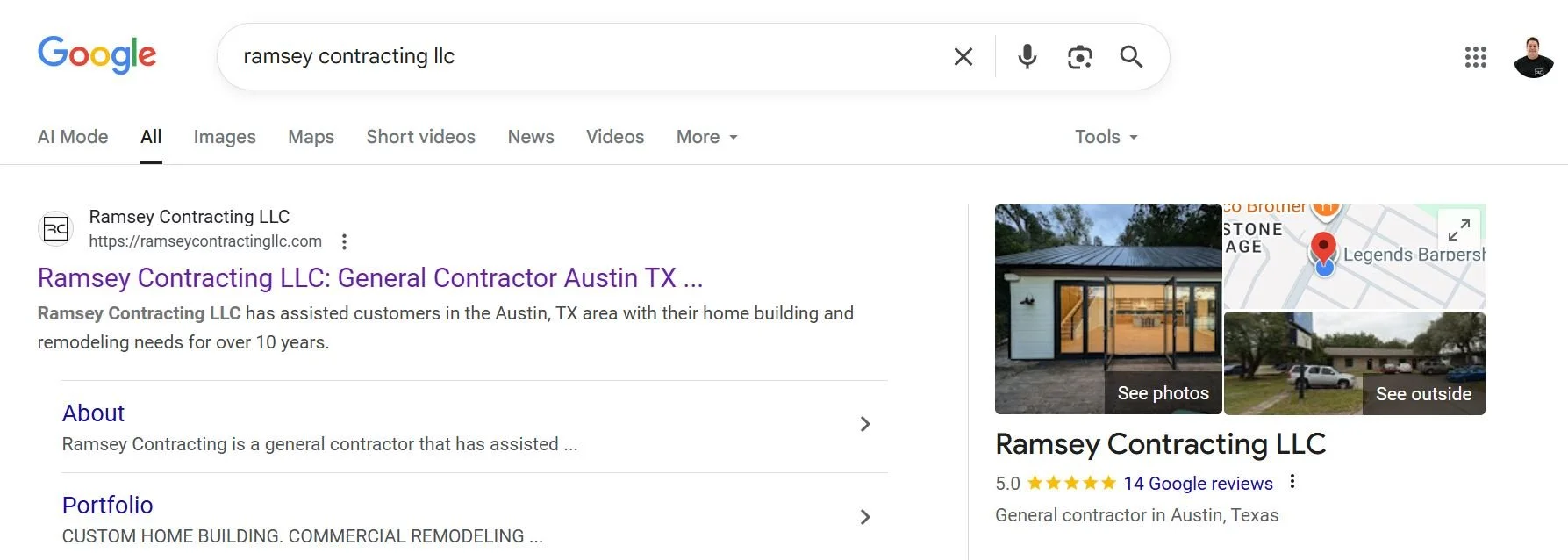
Task: Click See photos on the house image
Action: 1163,393
